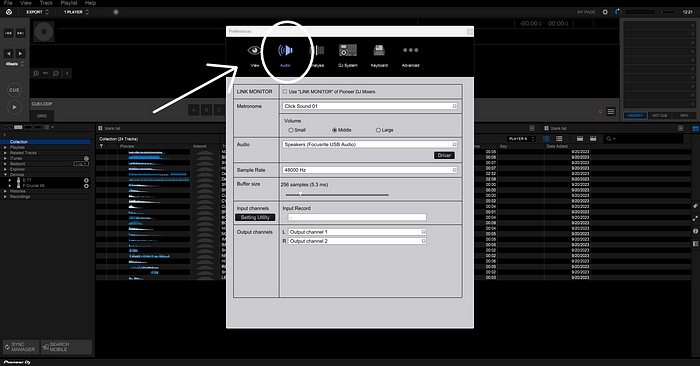Click the CUE button on the player
The image size is (700, 366).
[x=14, y=90]
